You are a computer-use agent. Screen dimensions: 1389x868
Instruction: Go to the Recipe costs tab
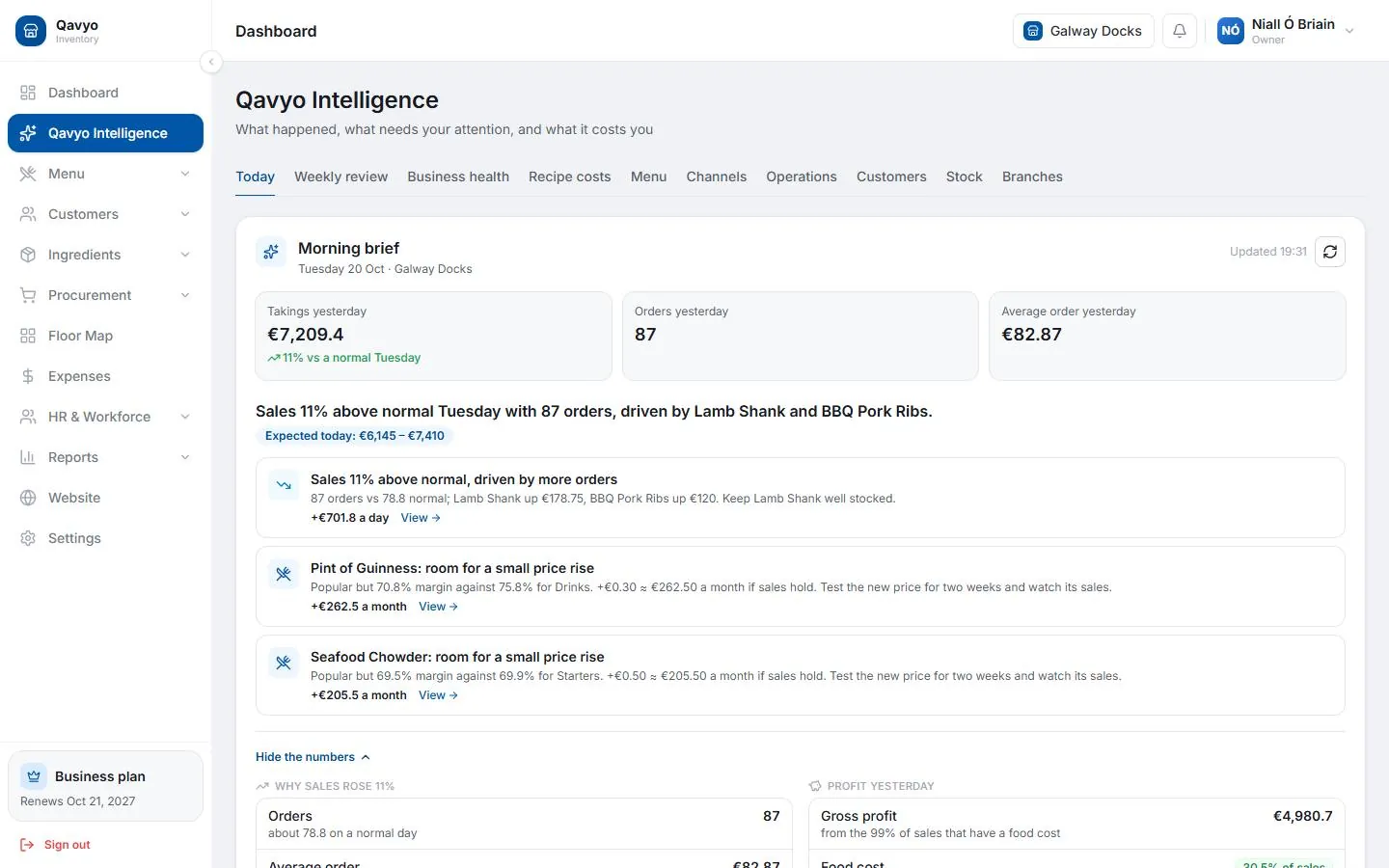[x=569, y=176]
